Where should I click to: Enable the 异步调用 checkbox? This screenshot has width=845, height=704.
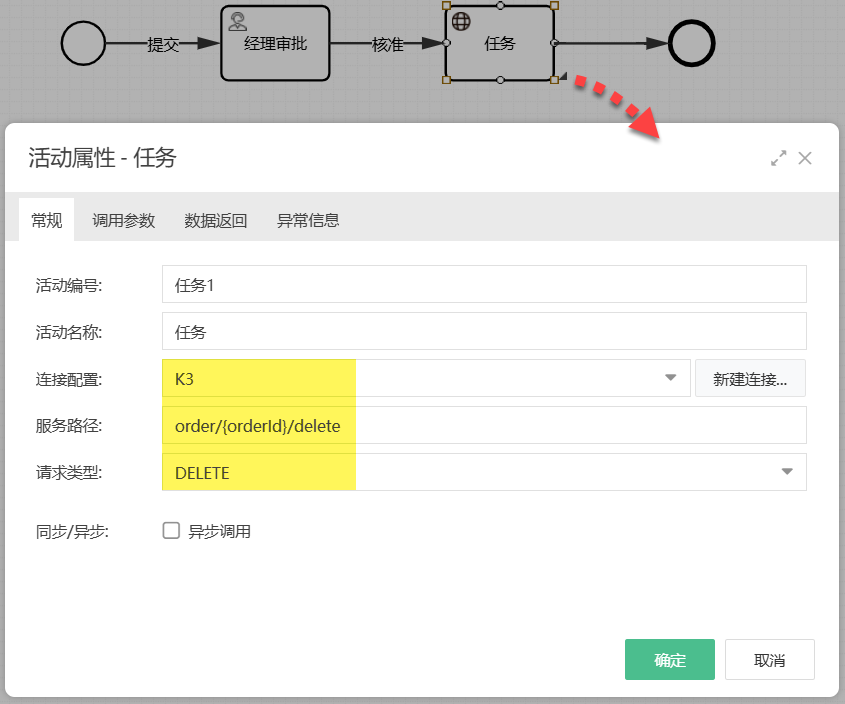[171, 531]
